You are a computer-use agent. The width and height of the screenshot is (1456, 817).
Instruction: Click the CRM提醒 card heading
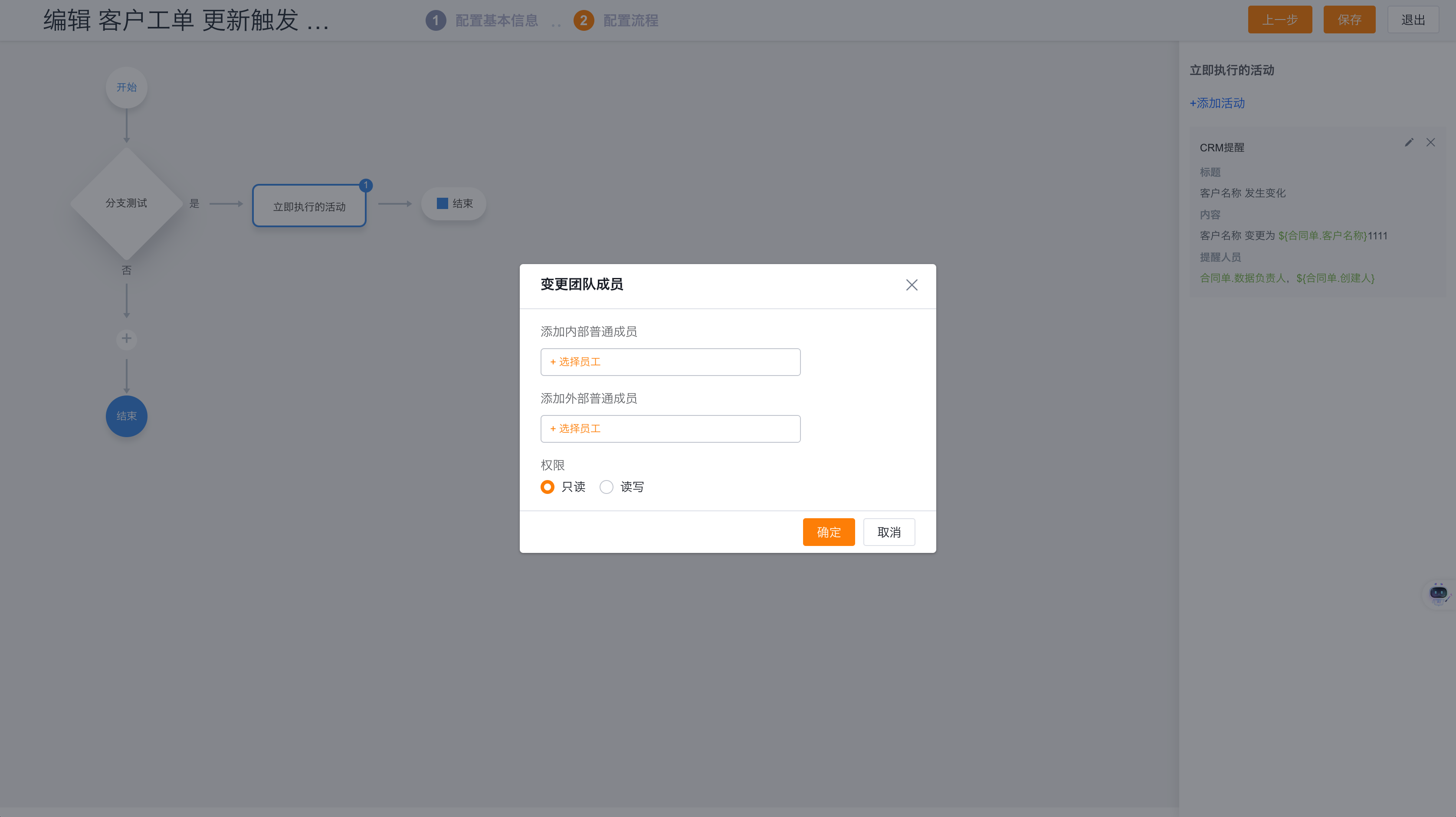click(x=1222, y=147)
